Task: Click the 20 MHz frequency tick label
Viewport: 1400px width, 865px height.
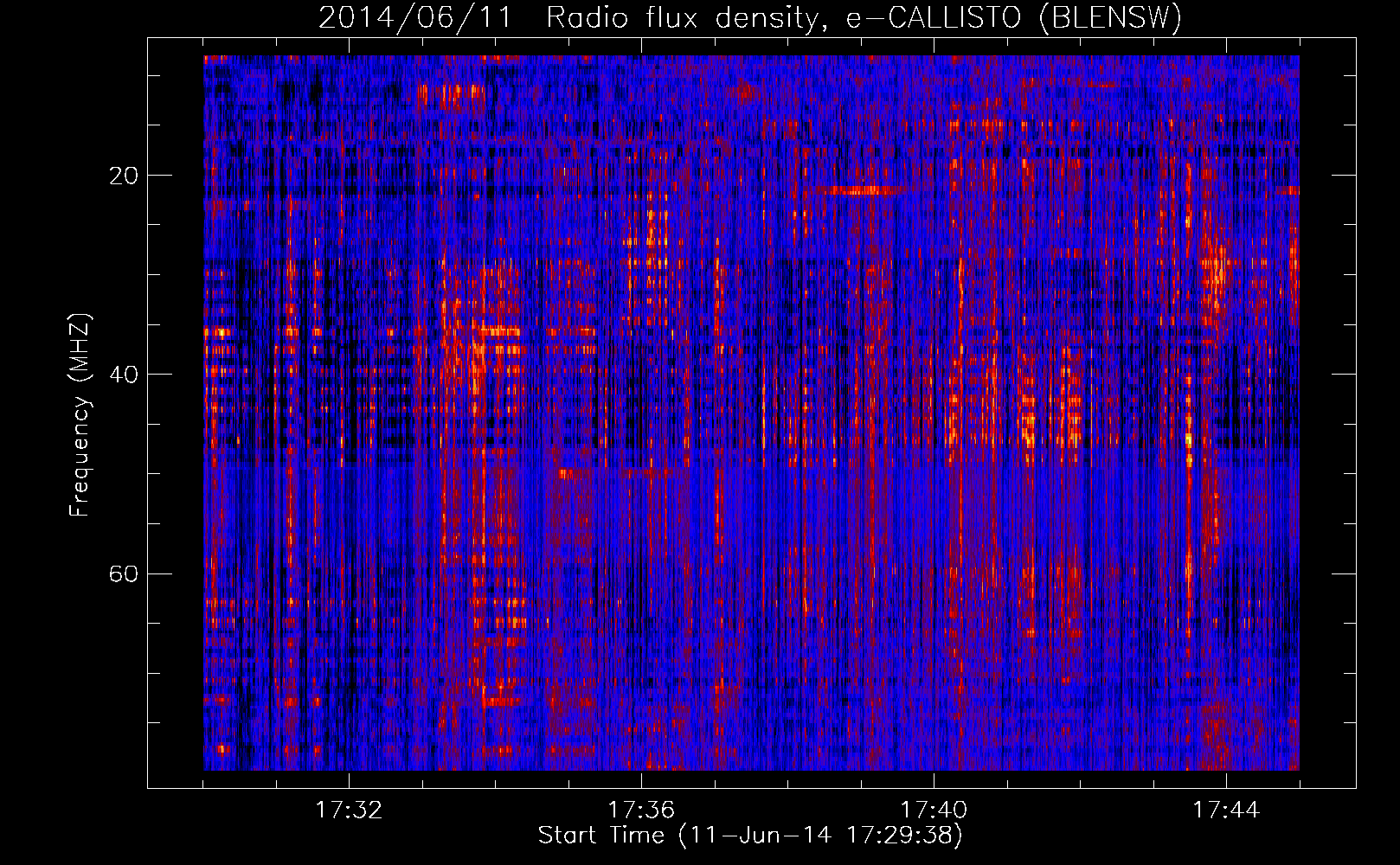Action: pos(124,176)
